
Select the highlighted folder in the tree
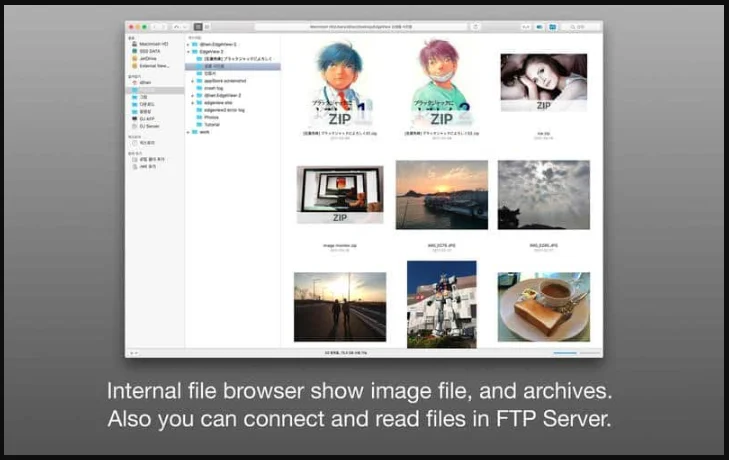pyautogui.click(x=232, y=67)
